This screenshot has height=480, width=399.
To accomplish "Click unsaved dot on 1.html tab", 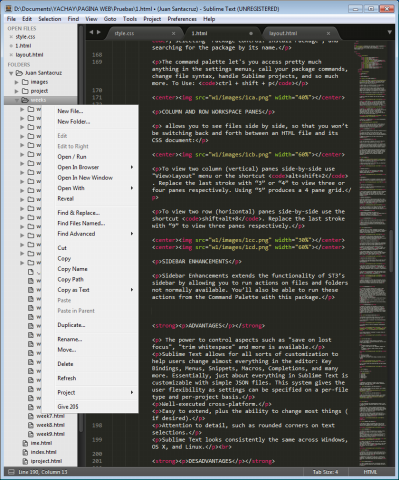I will click(x=251, y=33).
